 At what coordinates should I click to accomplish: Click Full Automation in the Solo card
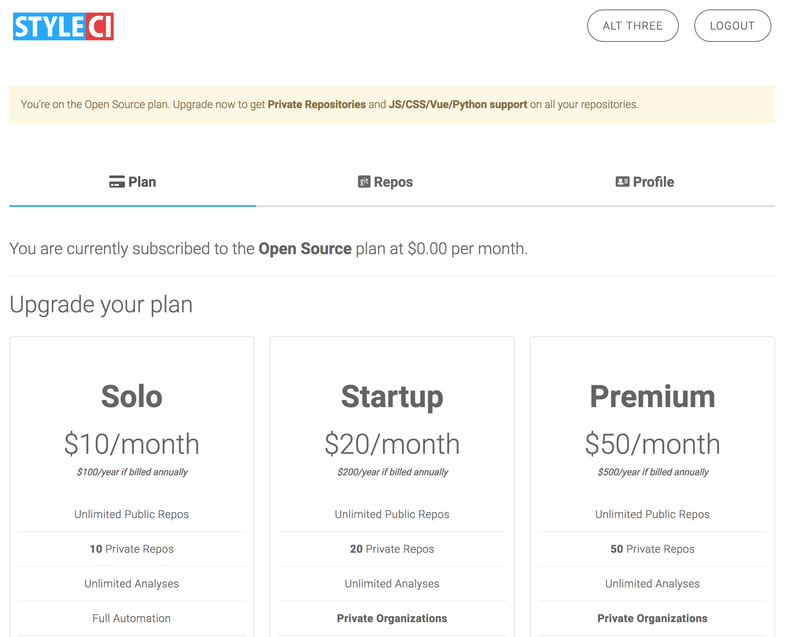click(132, 618)
